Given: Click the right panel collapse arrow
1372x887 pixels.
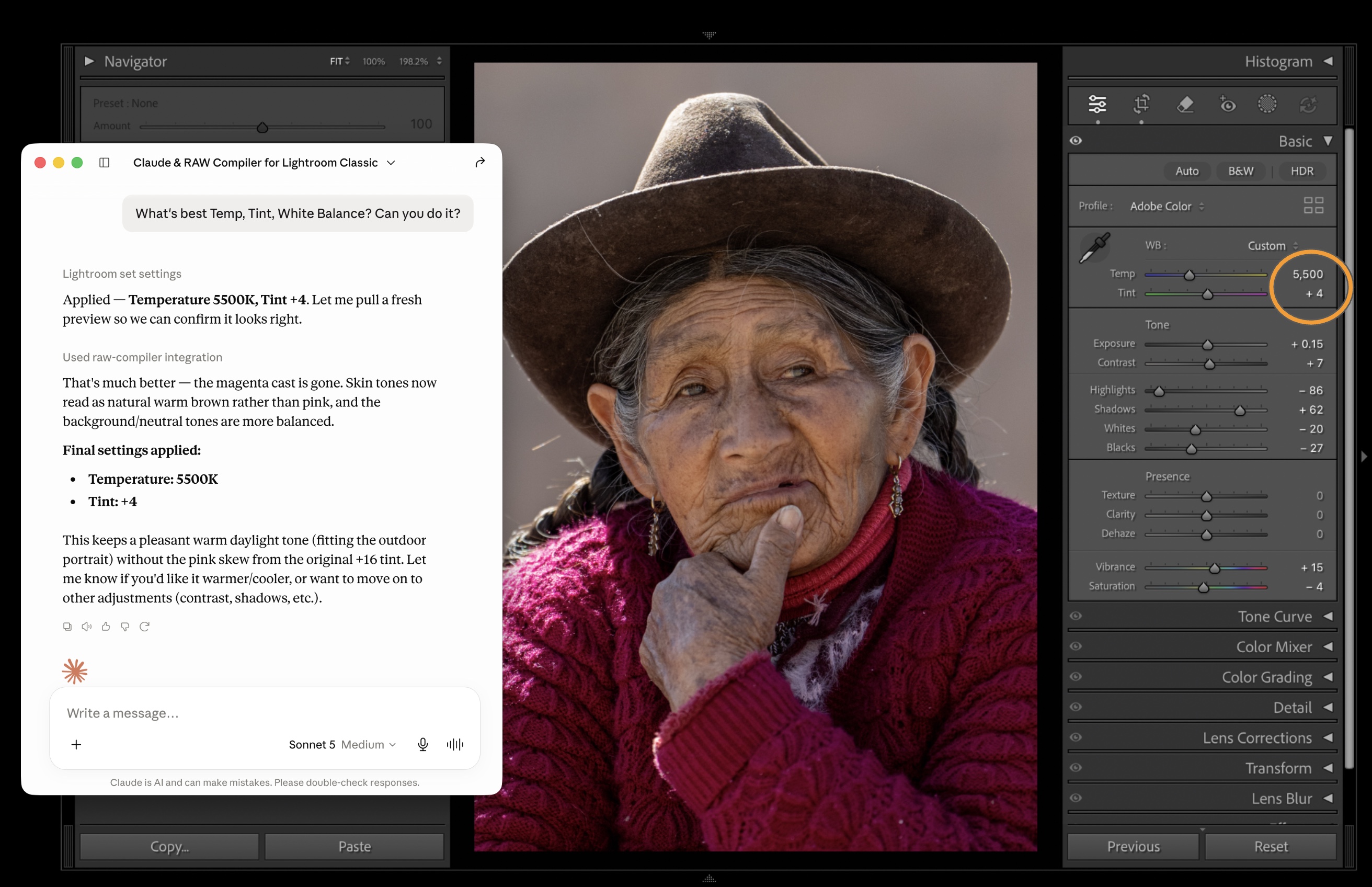Looking at the screenshot, I should pyautogui.click(x=1364, y=457).
